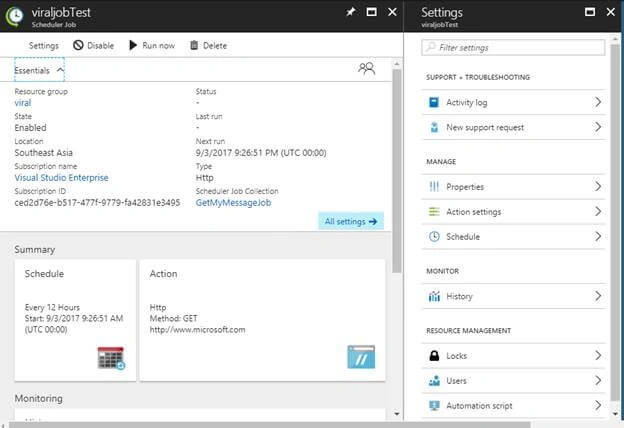Expand Schedule chevron in Settings
This screenshot has width=624, height=428.
click(598, 236)
